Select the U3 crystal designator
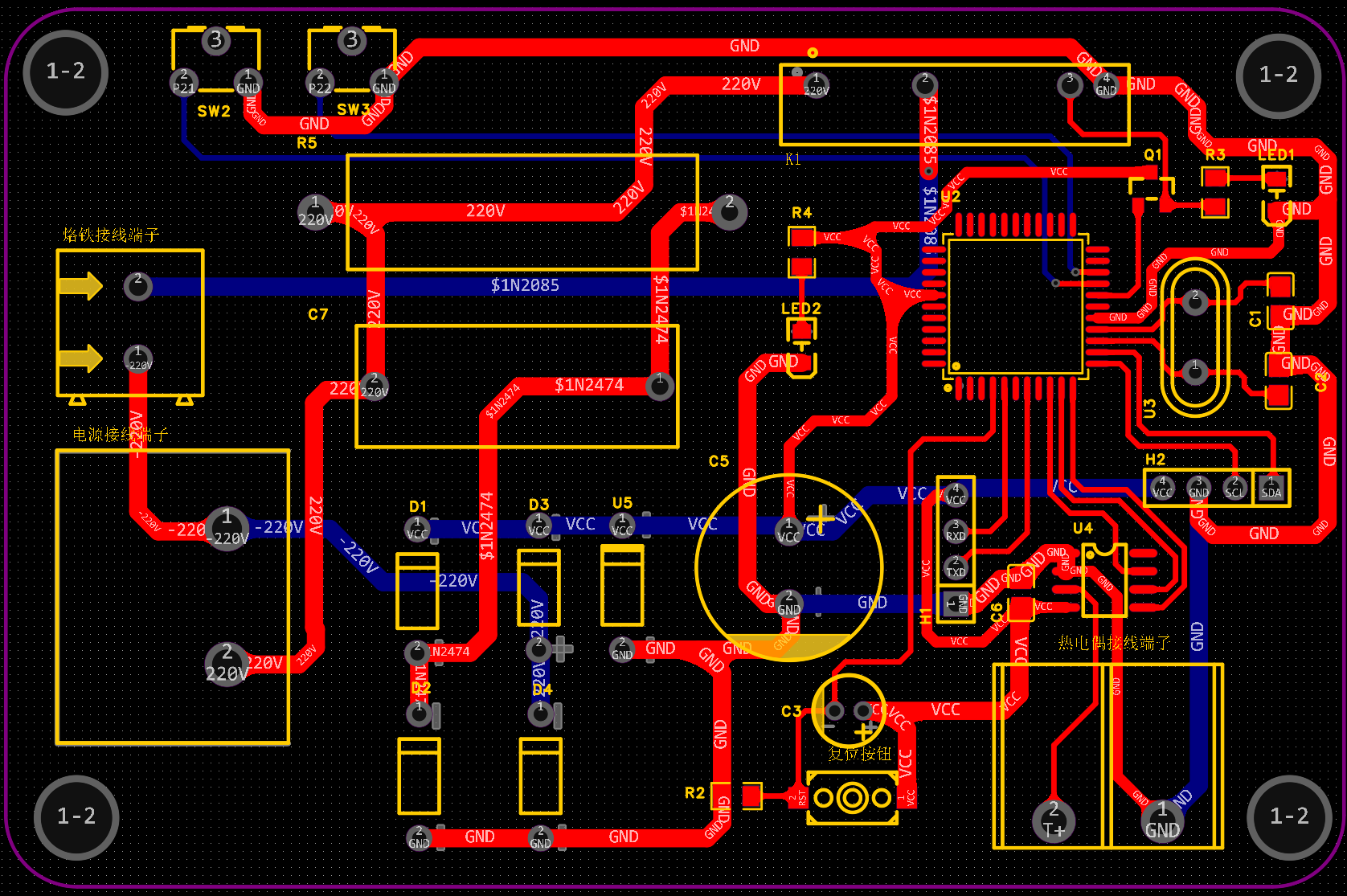This screenshot has height=896, width=1347. click(x=1149, y=408)
